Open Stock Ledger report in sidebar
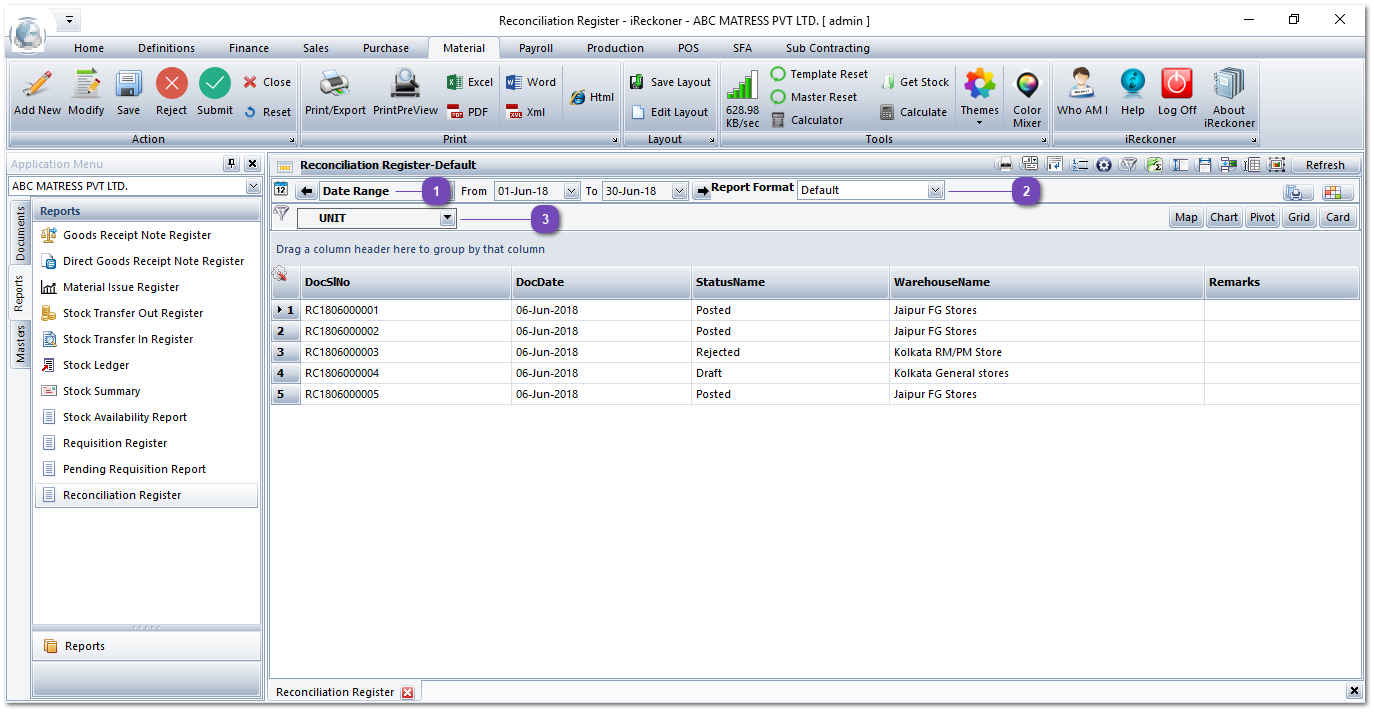This screenshot has width=1374, height=712. click(x=96, y=365)
